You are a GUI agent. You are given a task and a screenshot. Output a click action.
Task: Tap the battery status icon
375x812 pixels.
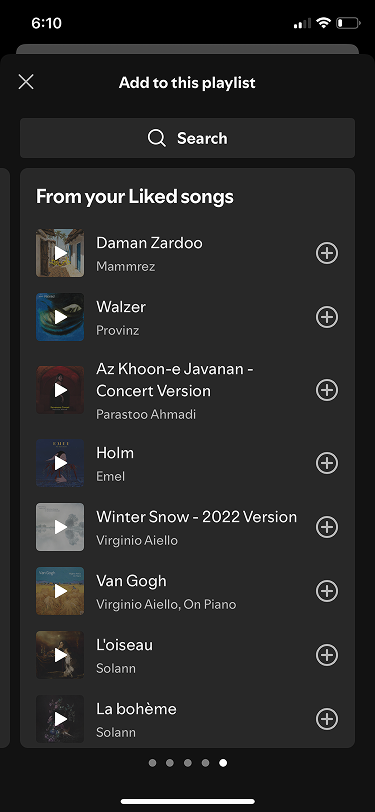pos(348,23)
